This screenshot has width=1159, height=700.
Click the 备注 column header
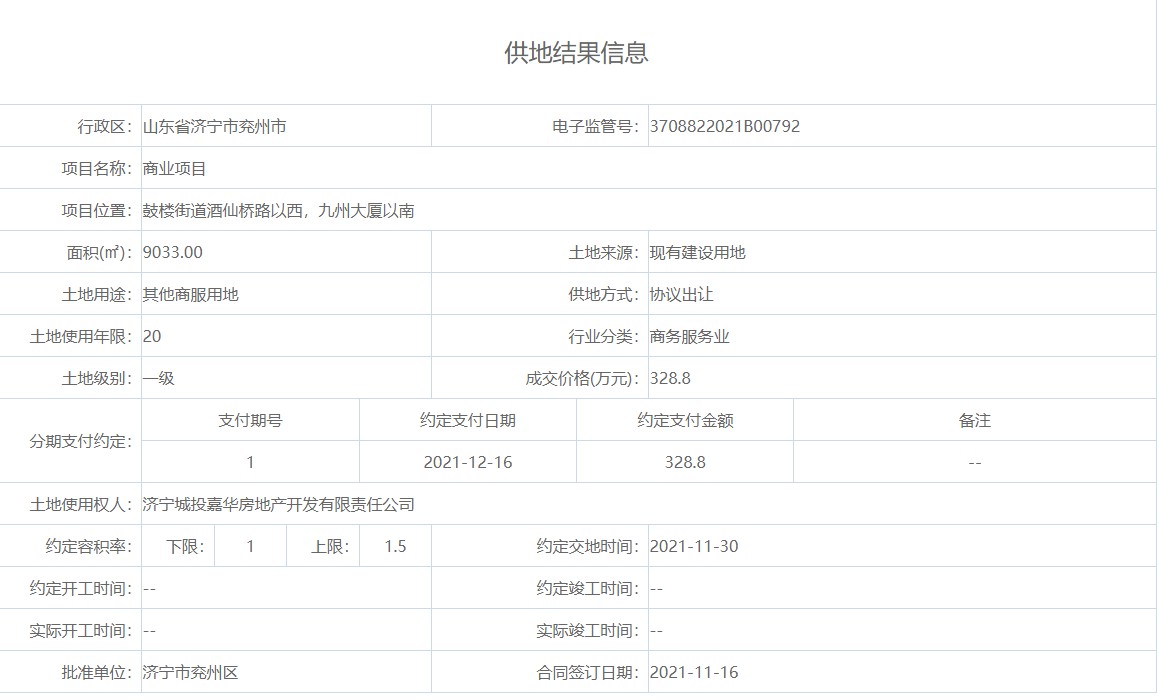click(974, 421)
